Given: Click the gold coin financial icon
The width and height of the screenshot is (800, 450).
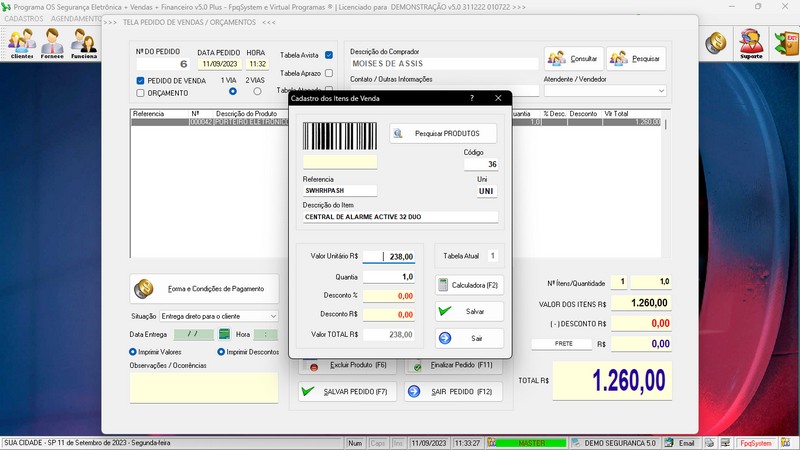Looking at the screenshot, I should tap(716, 43).
